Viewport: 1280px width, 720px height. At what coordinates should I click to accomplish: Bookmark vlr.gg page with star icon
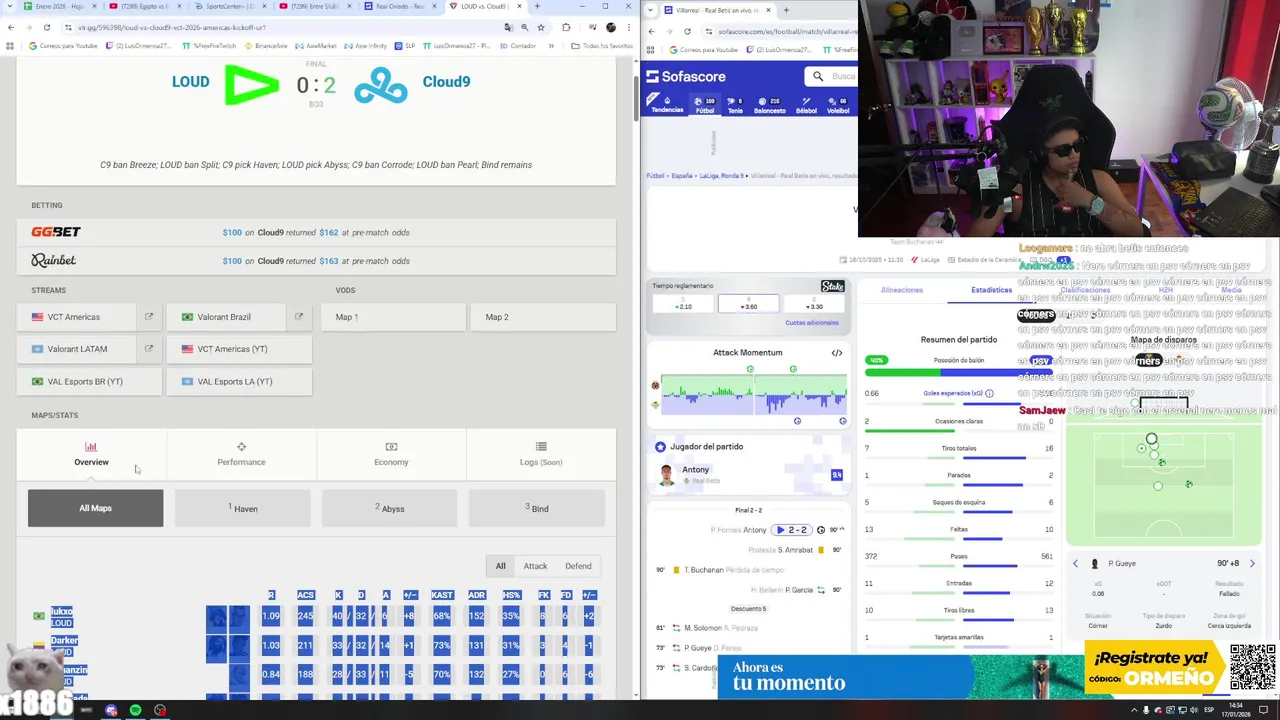[542, 28]
